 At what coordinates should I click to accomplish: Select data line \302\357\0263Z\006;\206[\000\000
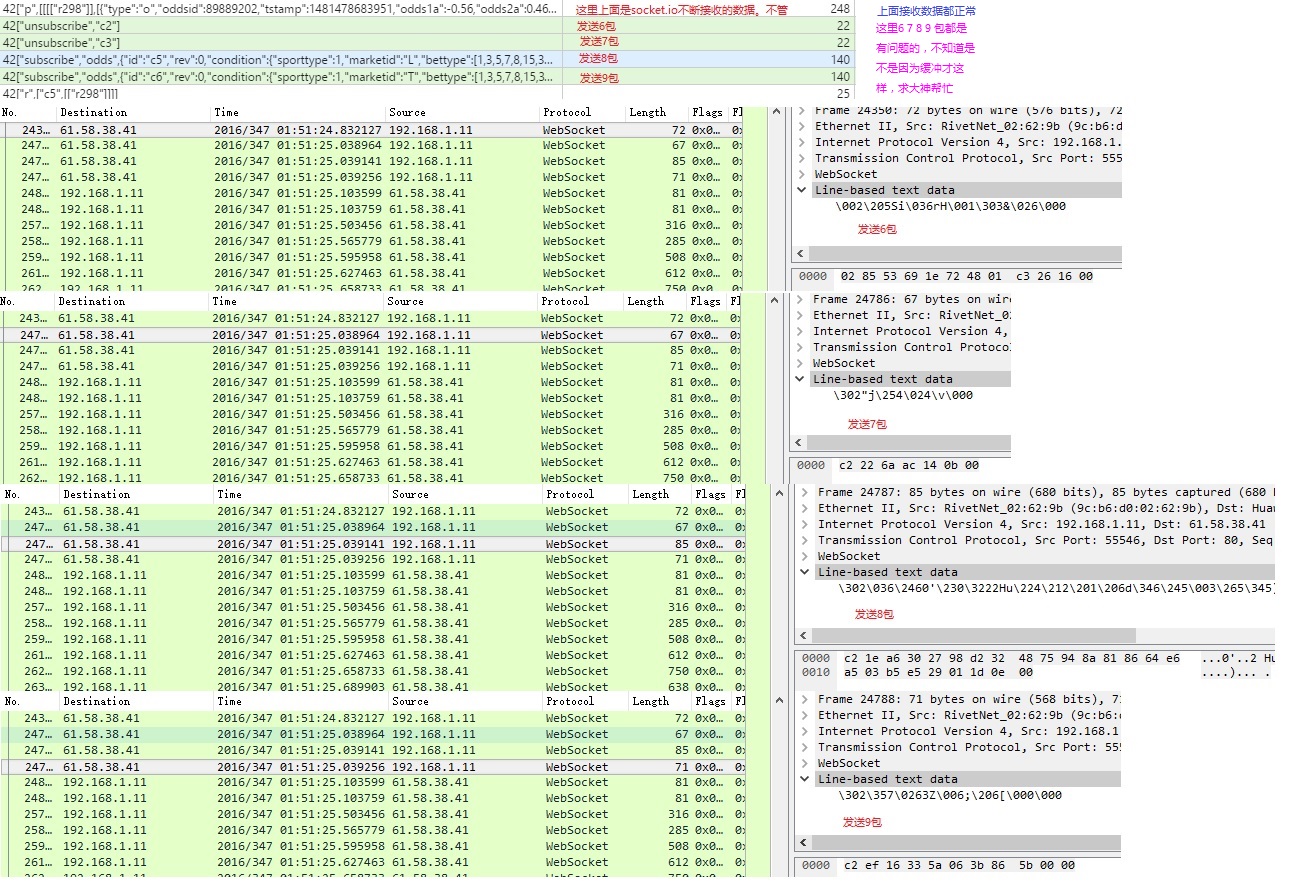click(950, 795)
